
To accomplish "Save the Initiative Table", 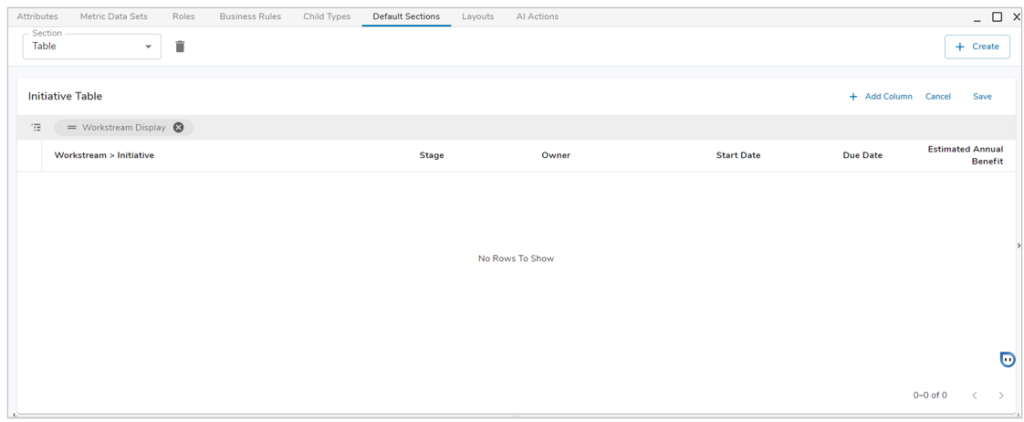I will [x=982, y=97].
